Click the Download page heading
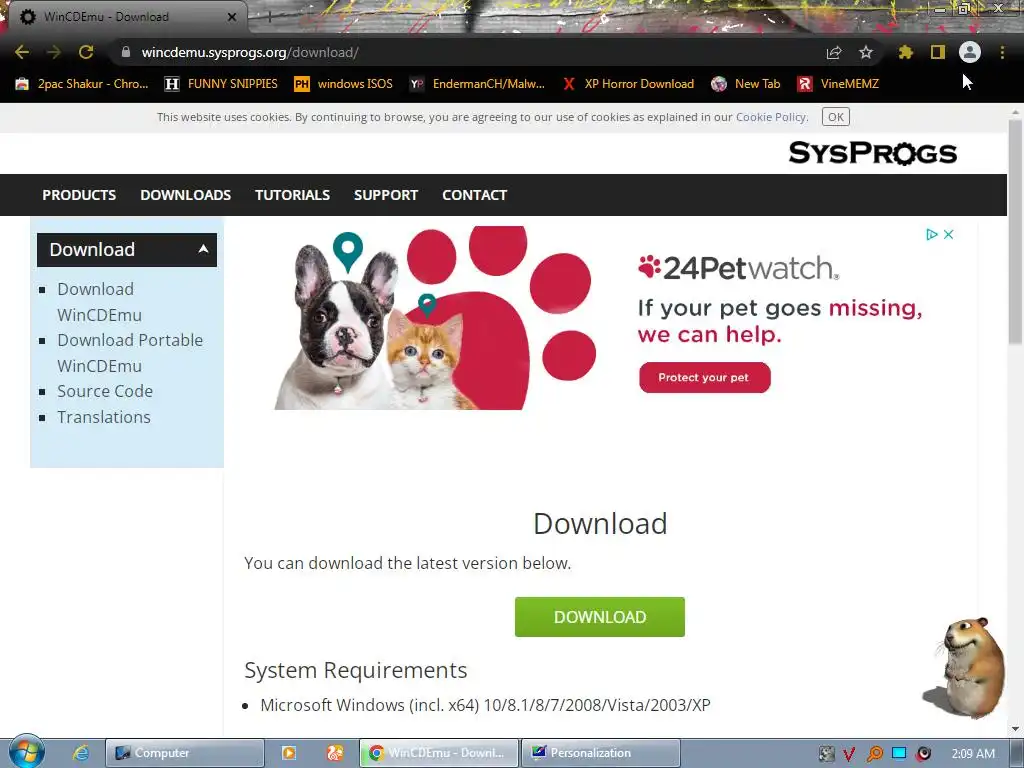The height and width of the screenshot is (768, 1024). pyautogui.click(x=600, y=523)
